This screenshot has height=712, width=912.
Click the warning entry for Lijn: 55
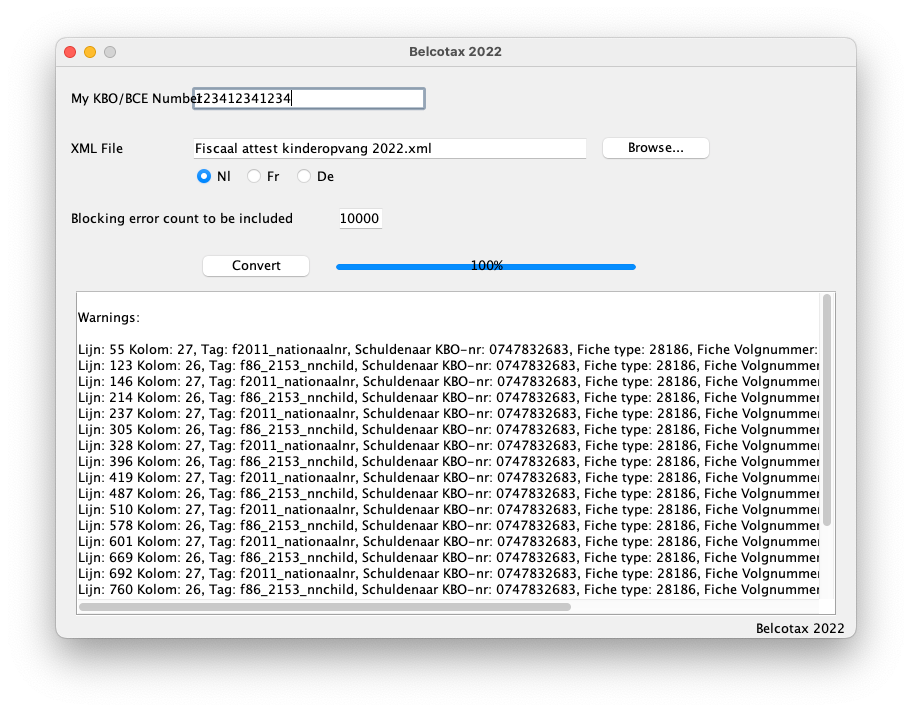447,350
